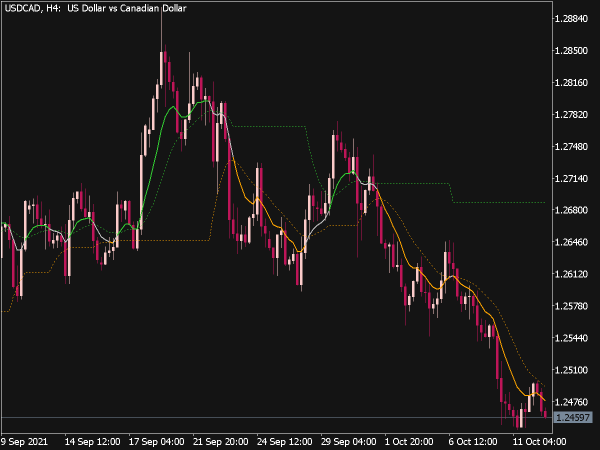
Task: Click the 1.26120 price scale label
Action: click(571, 274)
